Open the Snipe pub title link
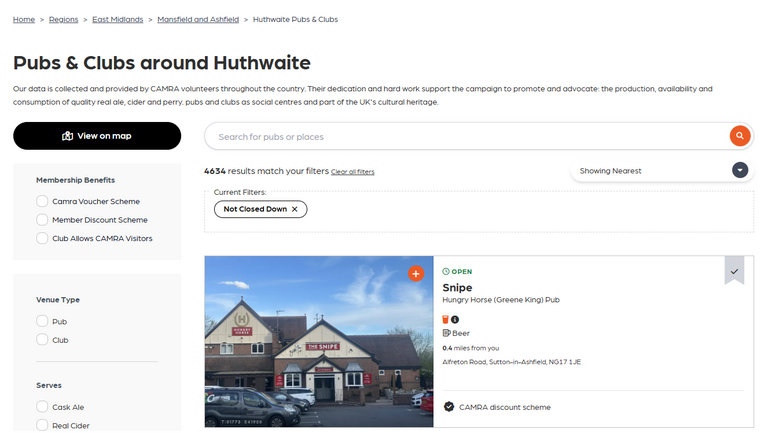768x433 pixels. 457,288
